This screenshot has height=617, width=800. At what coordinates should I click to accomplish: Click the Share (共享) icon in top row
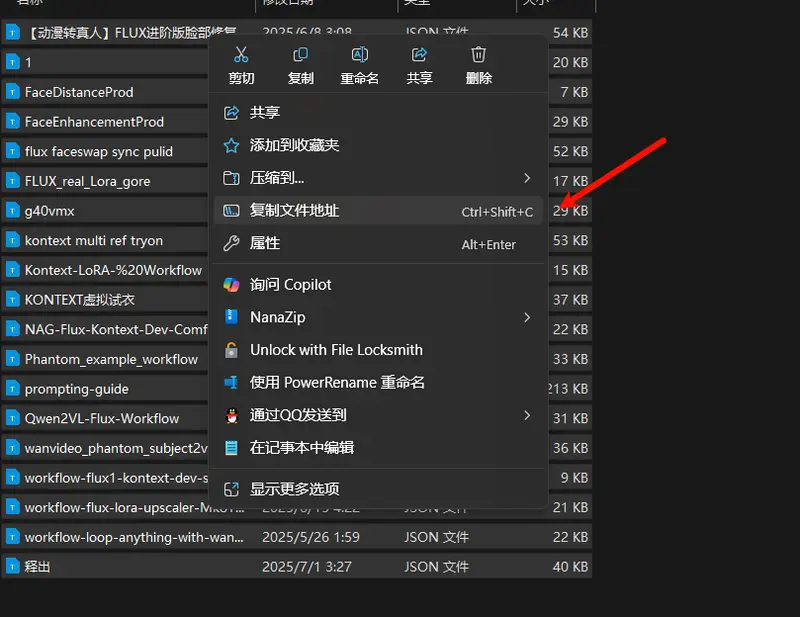[419, 54]
